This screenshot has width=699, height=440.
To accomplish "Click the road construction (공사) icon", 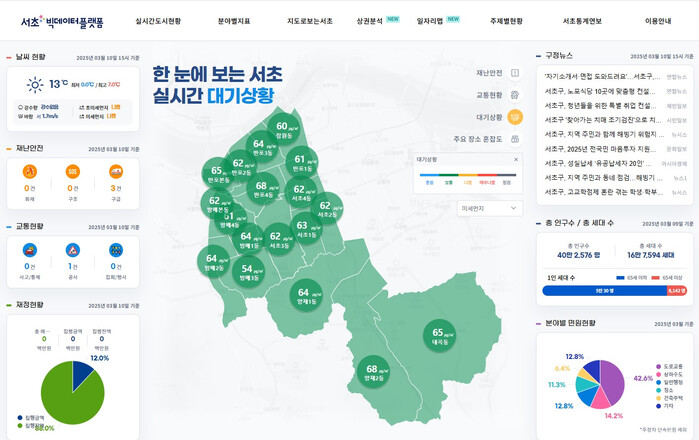I will (73, 250).
